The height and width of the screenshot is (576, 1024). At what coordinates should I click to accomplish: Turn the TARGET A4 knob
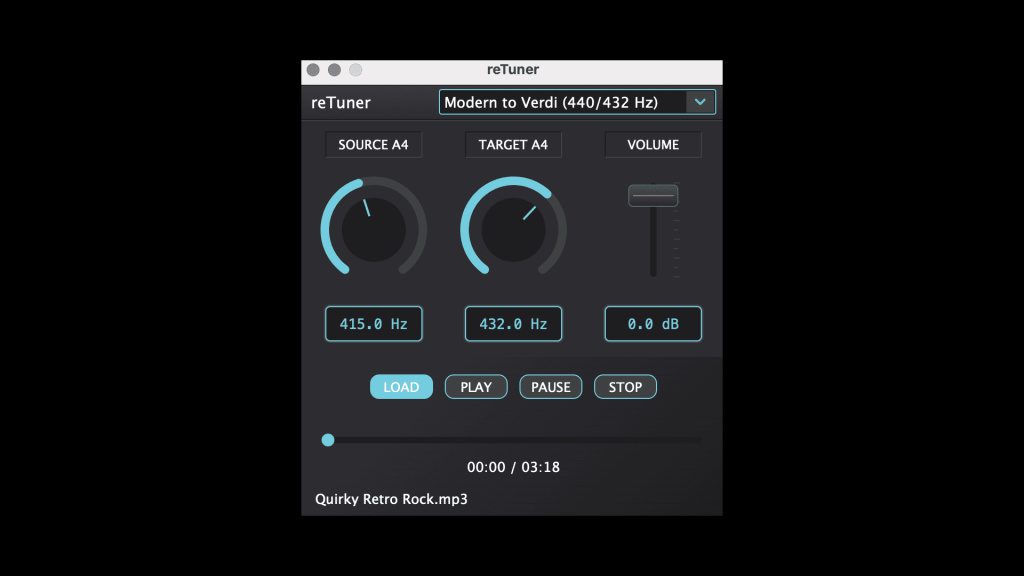click(x=513, y=229)
